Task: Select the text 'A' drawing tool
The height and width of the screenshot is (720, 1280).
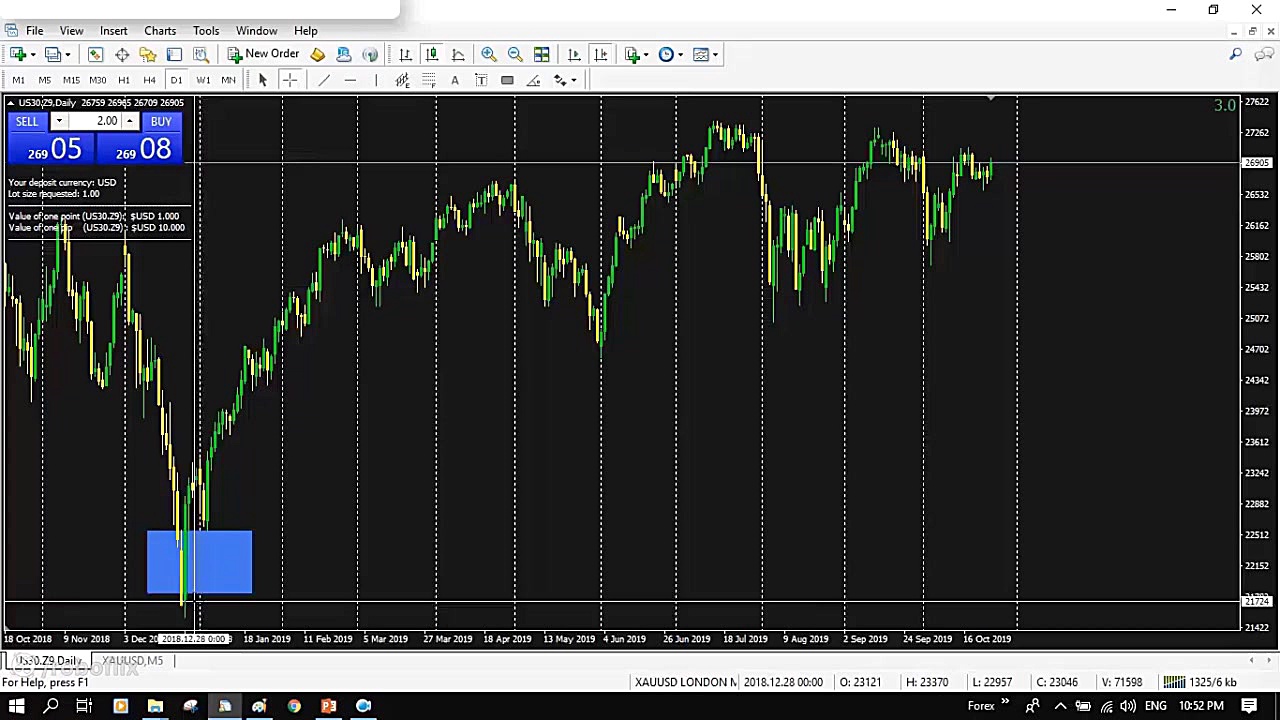Action: [x=455, y=80]
